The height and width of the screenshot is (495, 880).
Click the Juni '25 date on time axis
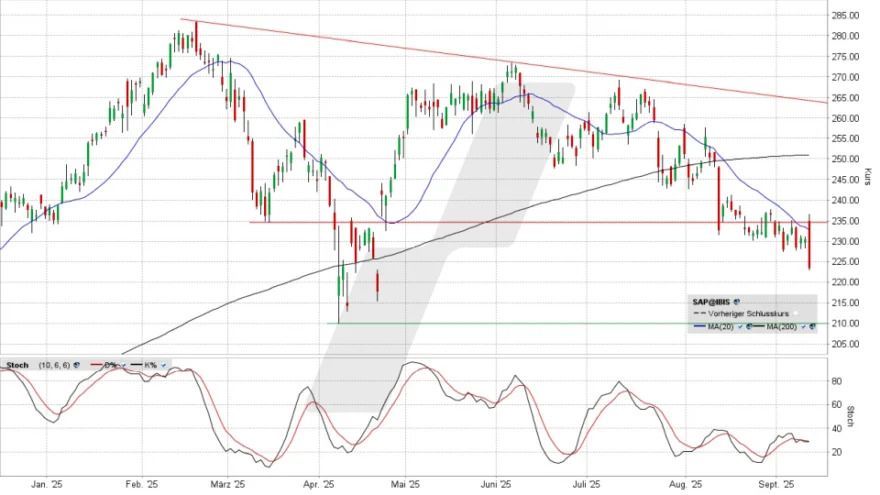pyautogui.click(x=496, y=483)
